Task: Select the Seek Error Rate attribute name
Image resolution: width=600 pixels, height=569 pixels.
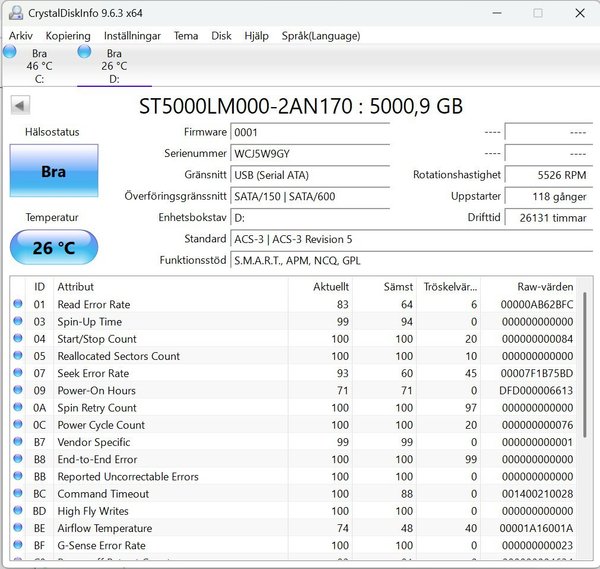Action: pyautogui.click(x=93, y=373)
